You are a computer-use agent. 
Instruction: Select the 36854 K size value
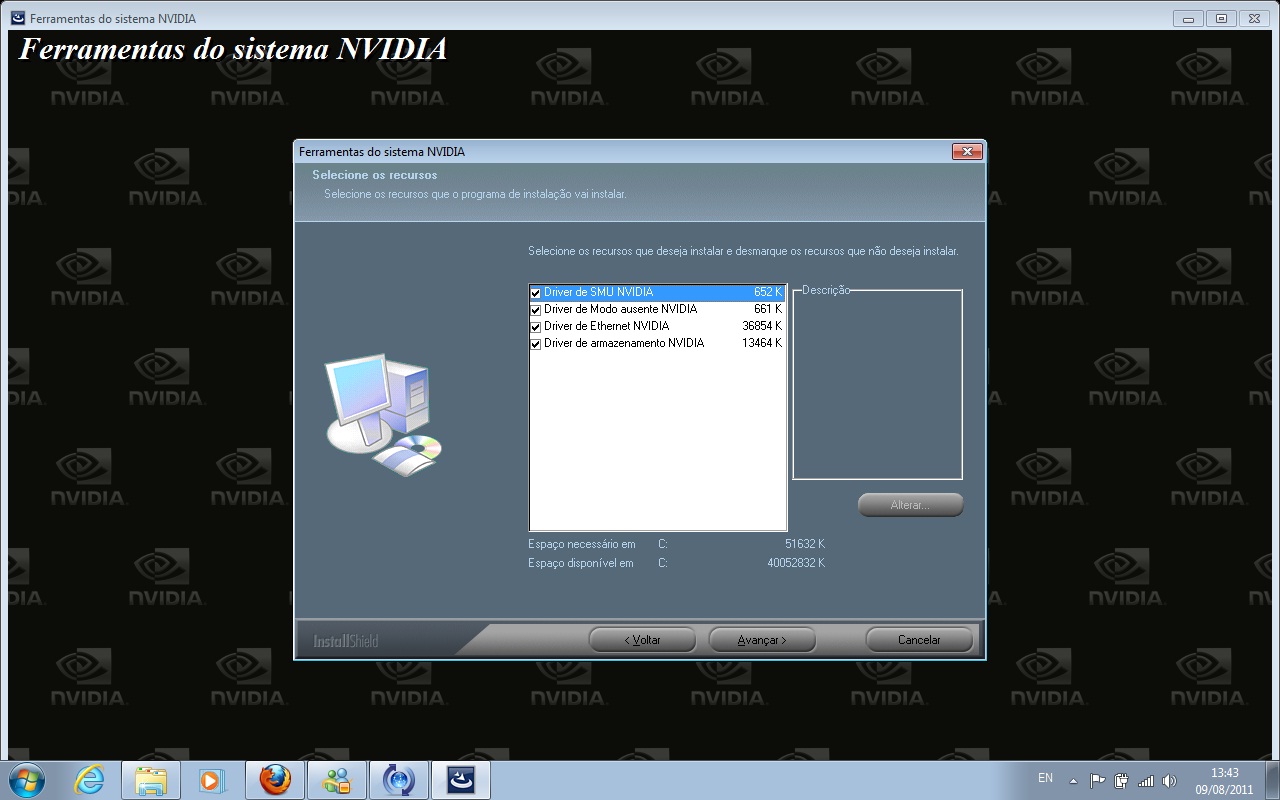762,326
